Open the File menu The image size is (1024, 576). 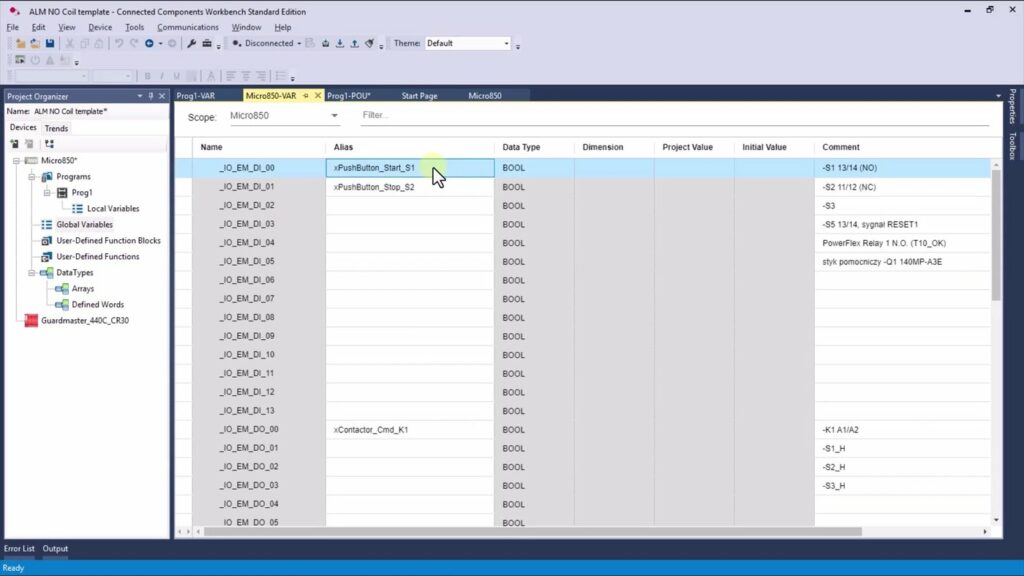tap(12, 27)
